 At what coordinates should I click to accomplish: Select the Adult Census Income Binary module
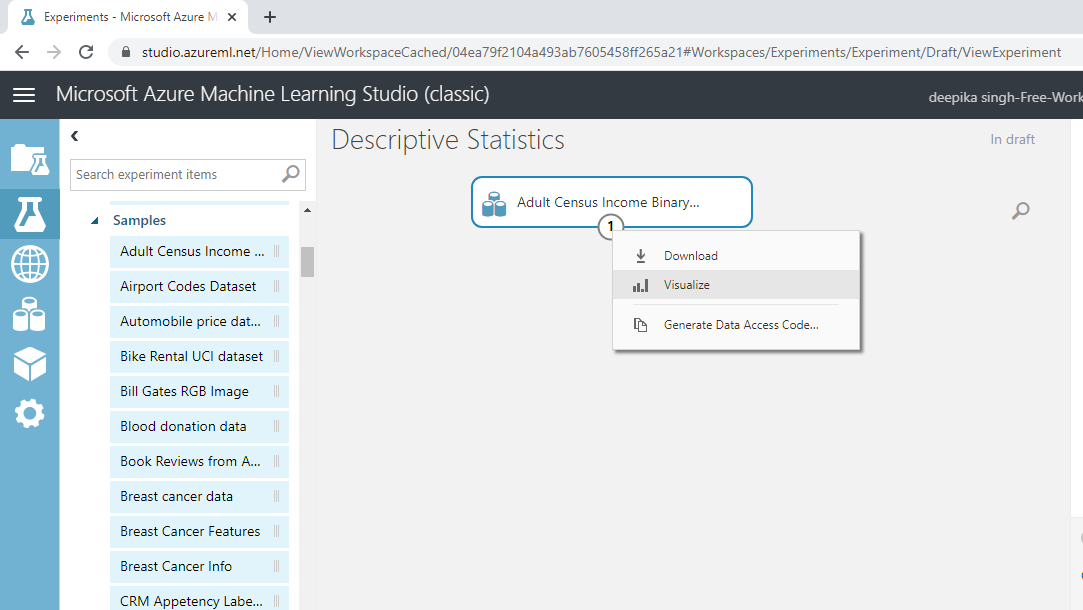point(612,202)
